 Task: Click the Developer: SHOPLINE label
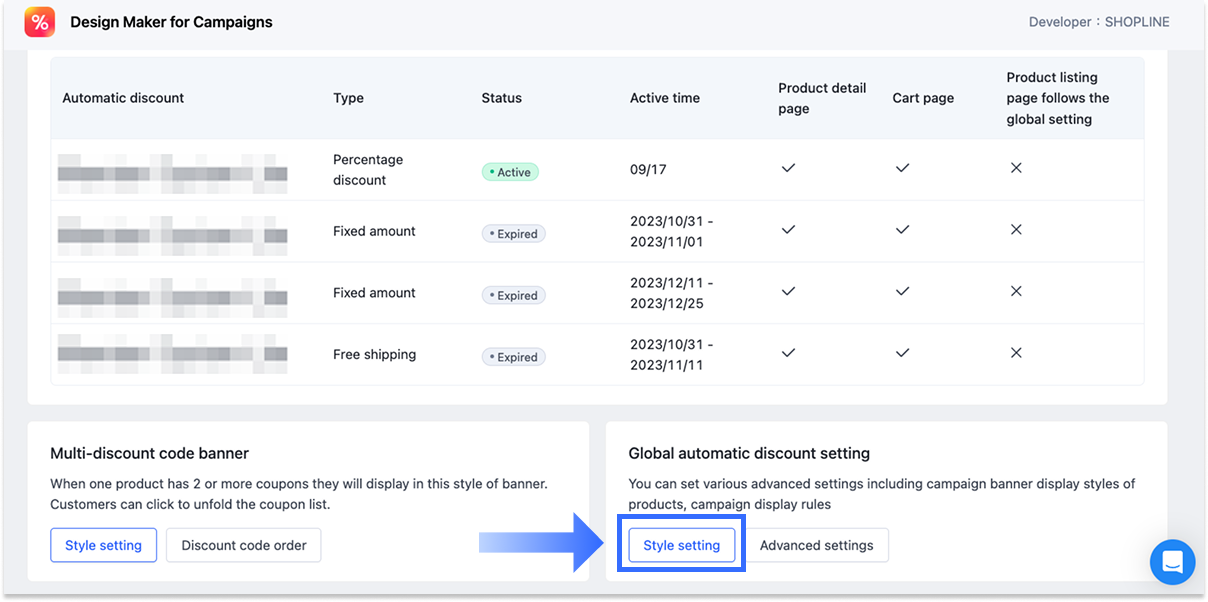pyautogui.click(x=1098, y=22)
